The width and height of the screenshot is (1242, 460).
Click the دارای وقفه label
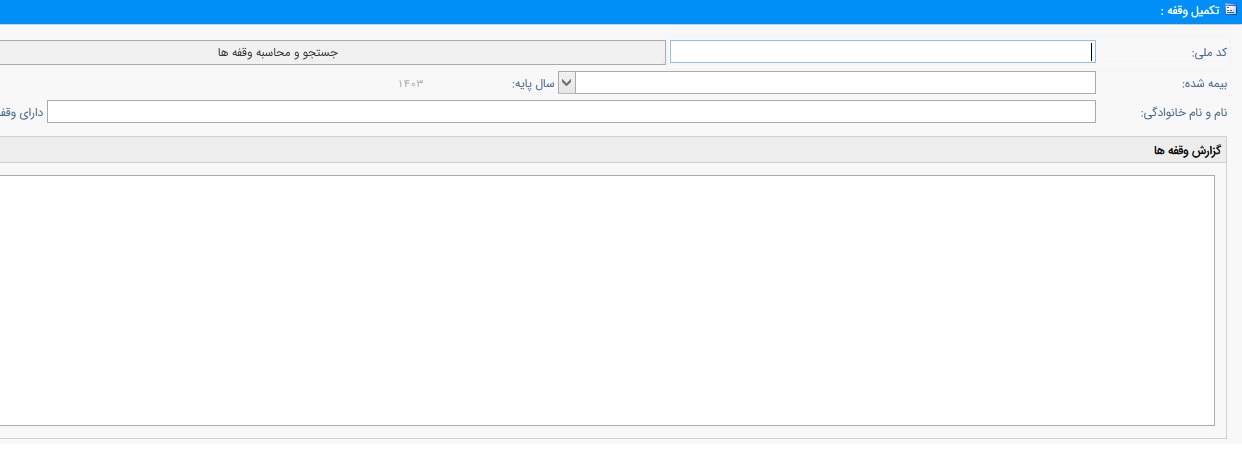click(21, 113)
